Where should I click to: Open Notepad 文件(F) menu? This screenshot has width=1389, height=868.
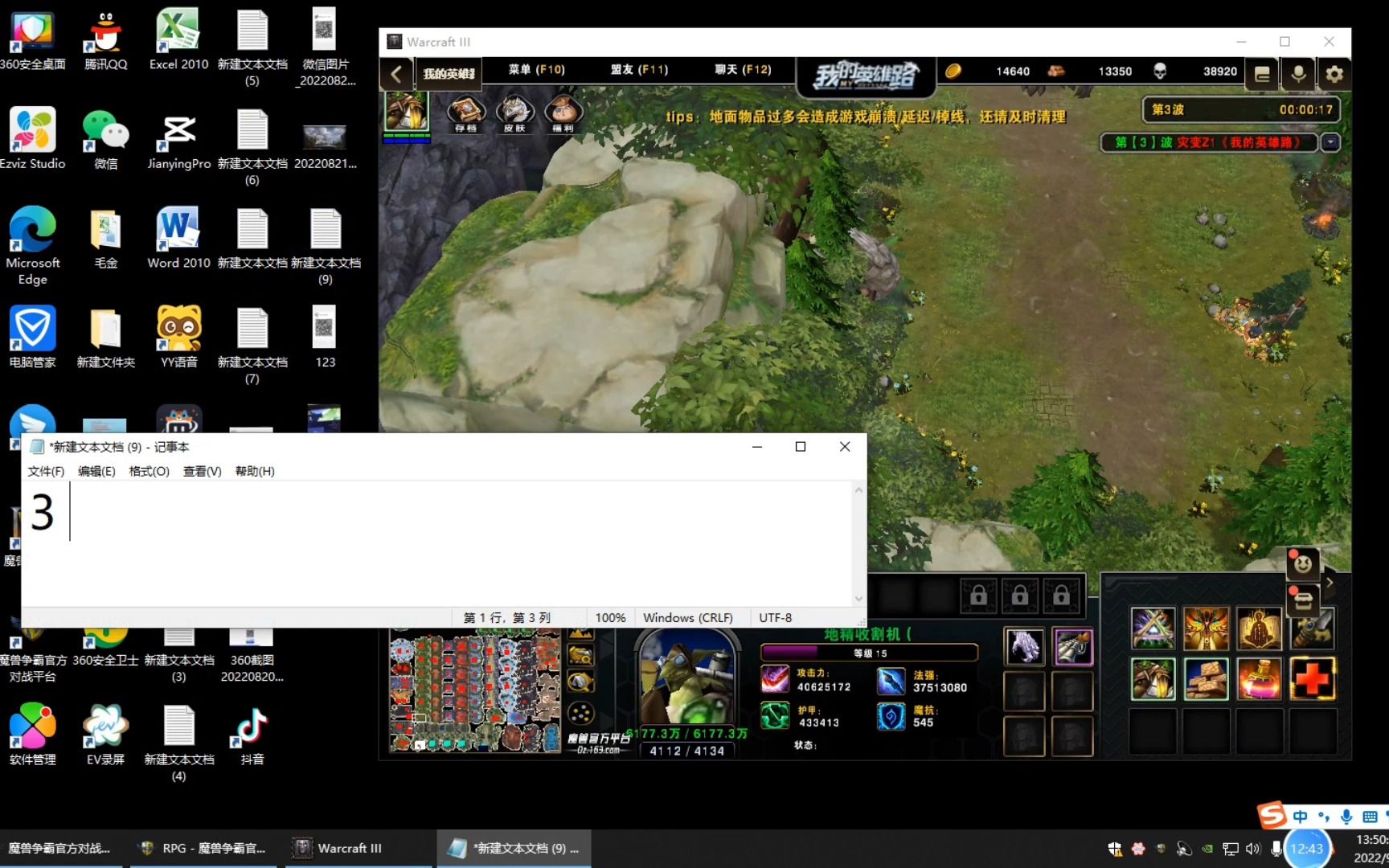[x=46, y=471]
